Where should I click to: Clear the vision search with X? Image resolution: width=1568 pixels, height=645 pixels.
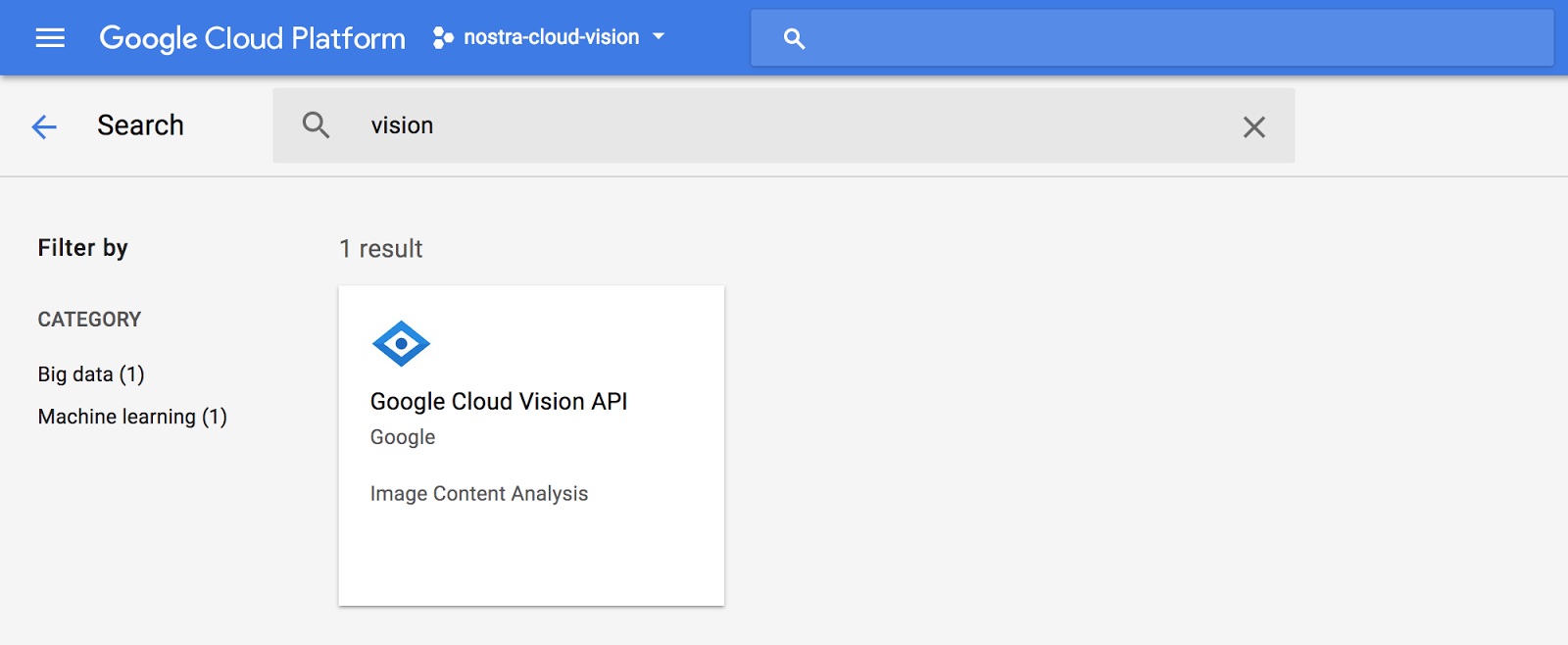pyautogui.click(x=1254, y=126)
